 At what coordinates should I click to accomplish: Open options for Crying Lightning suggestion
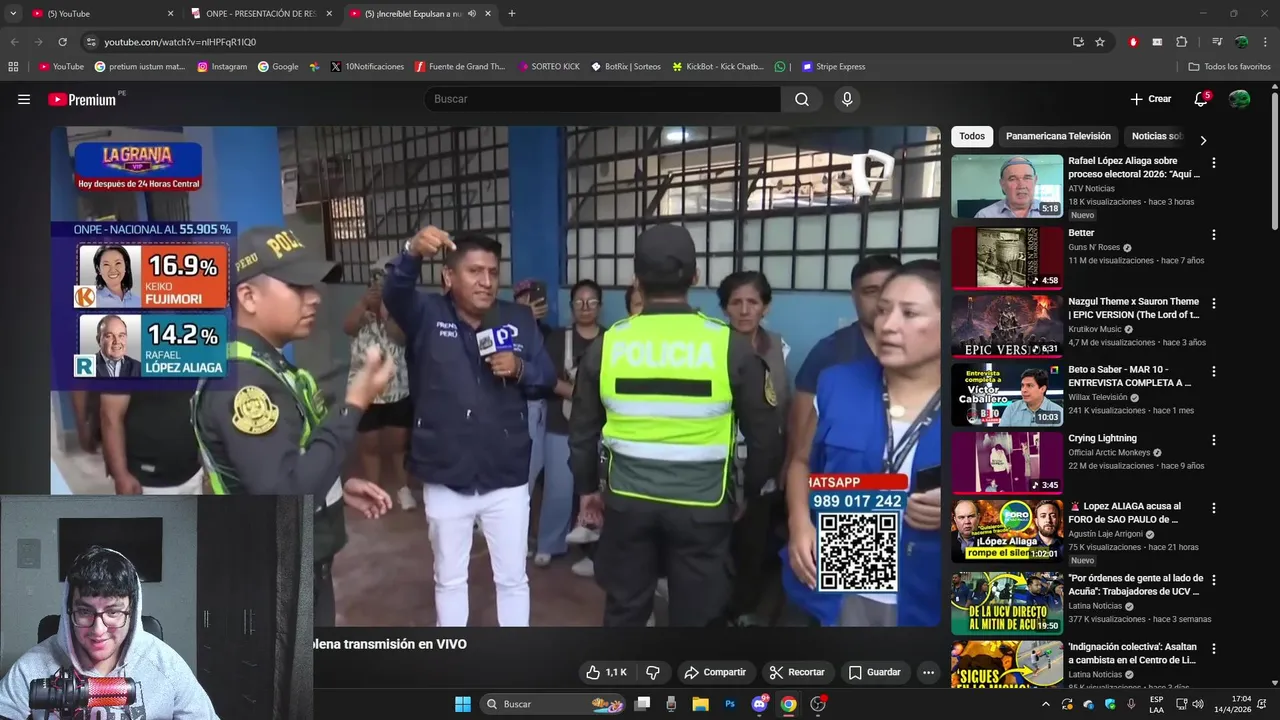pos(1214,440)
